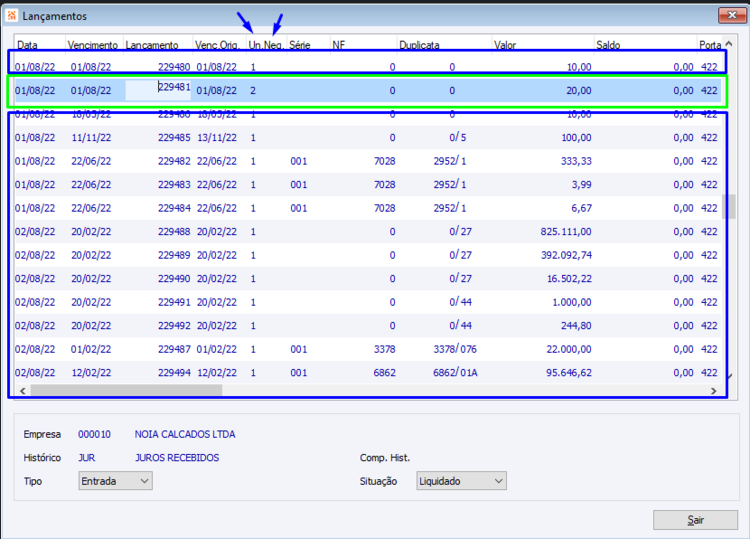The width and height of the screenshot is (750, 539).
Task: Click the Saldo column header
Action: (x=645, y=45)
